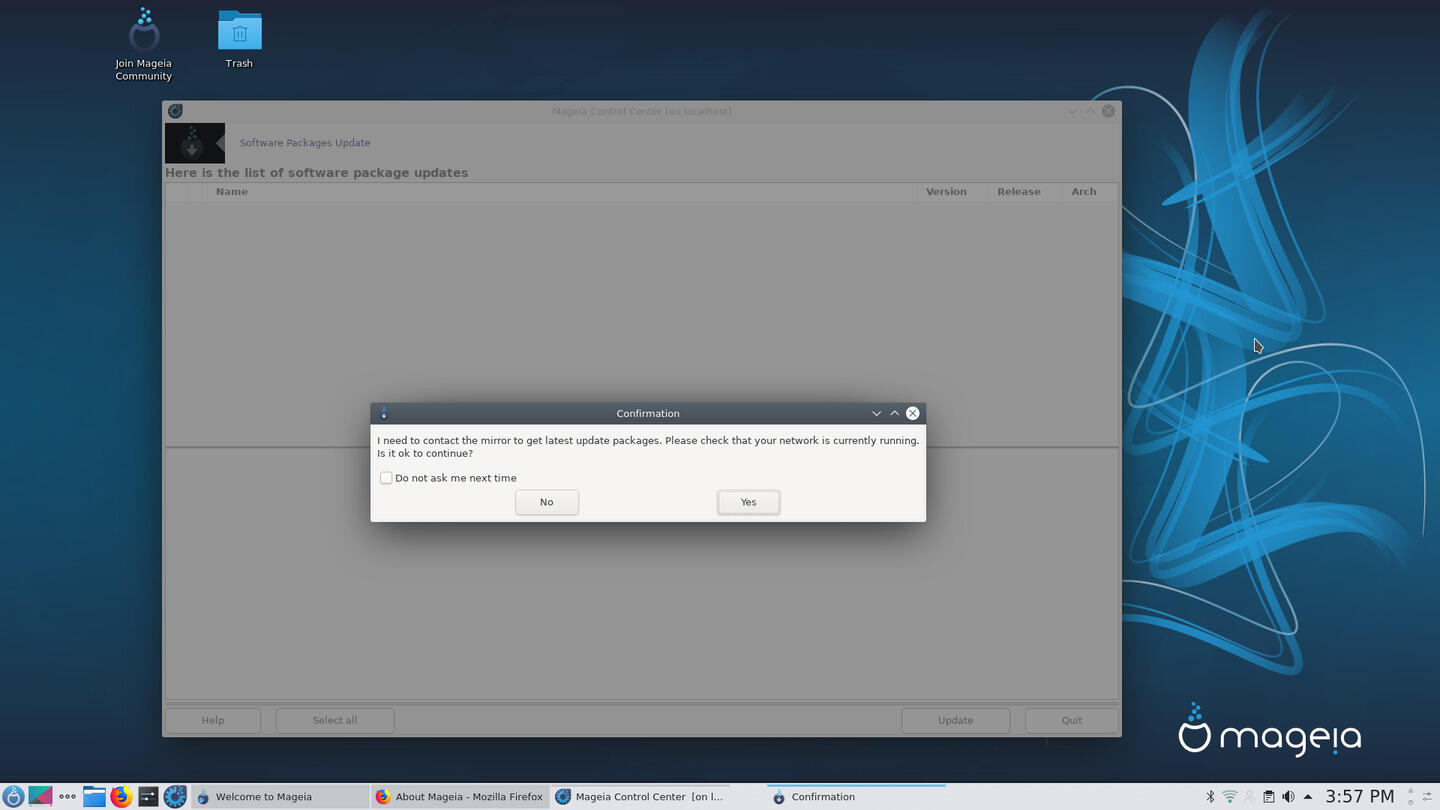
Task: Open the Bluetooth tray icon
Action: click(1210, 797)
